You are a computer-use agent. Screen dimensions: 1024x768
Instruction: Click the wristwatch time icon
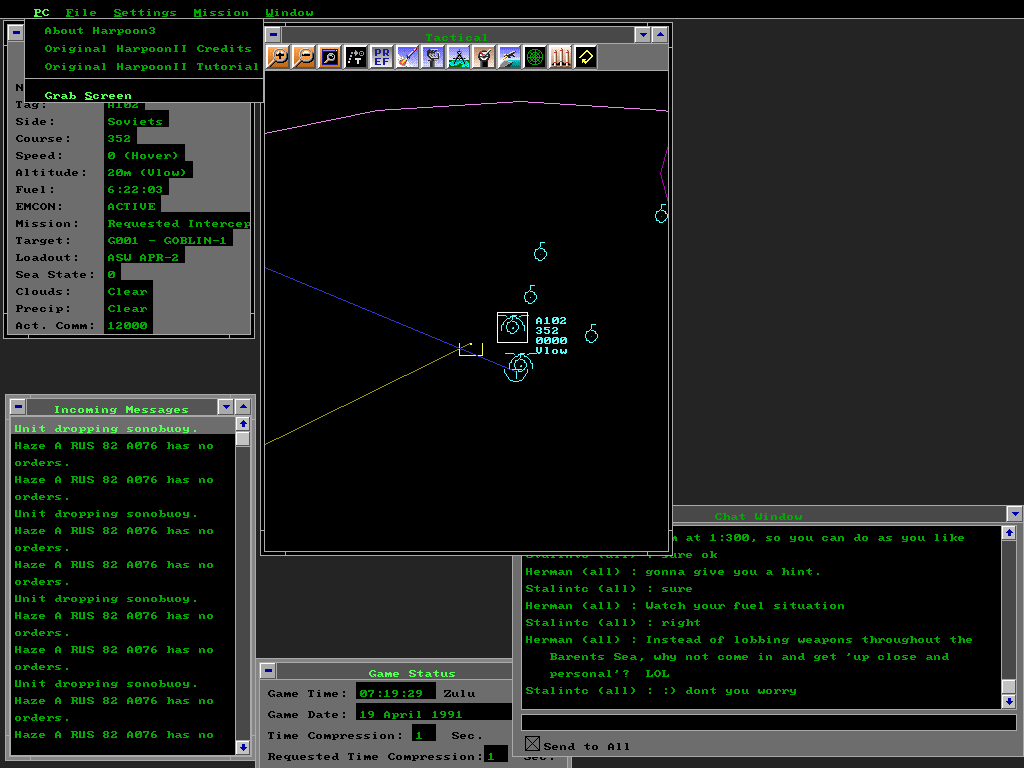[484, 57]
